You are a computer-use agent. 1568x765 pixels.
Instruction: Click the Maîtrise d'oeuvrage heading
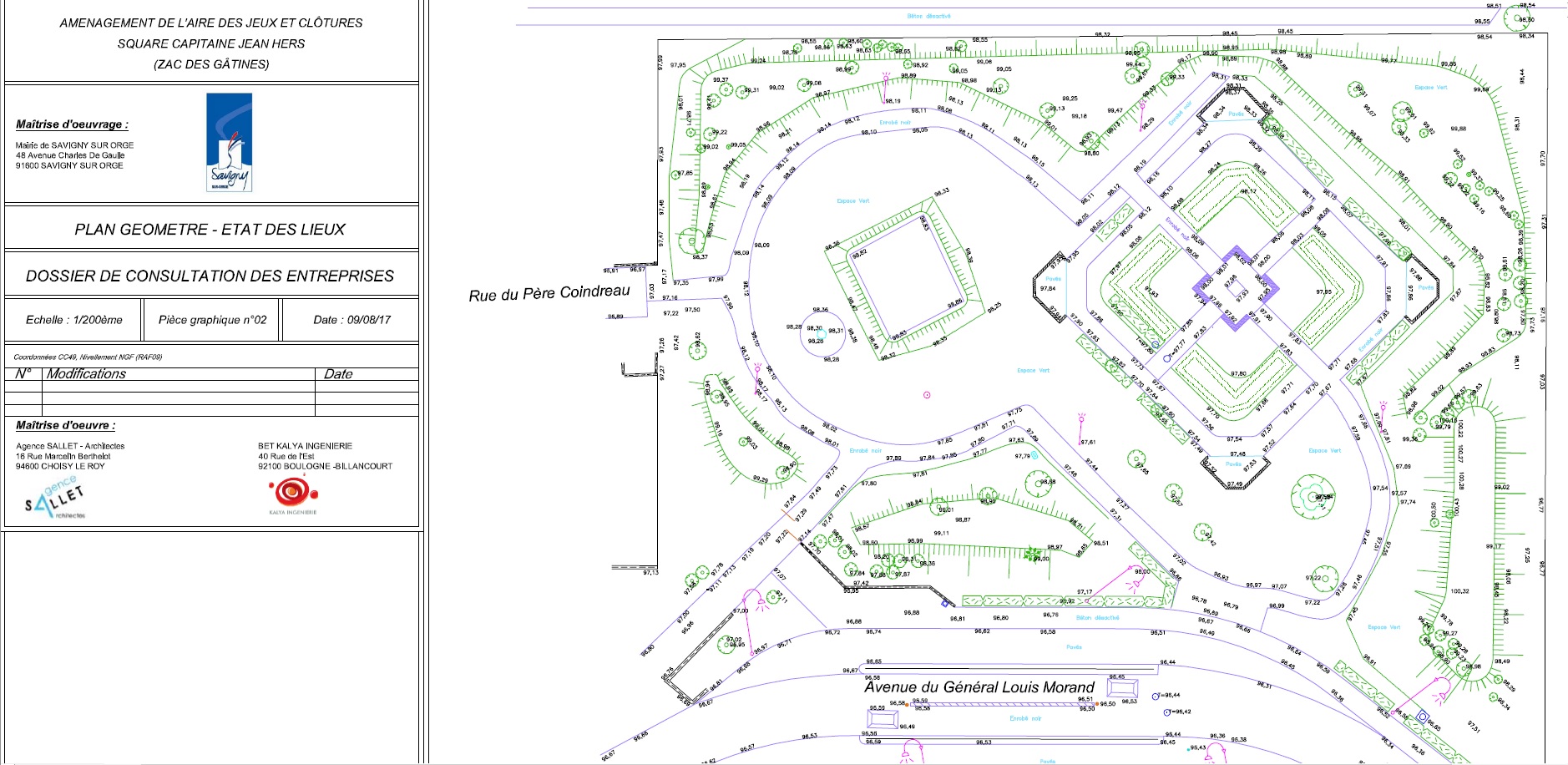pyautogui.click(x=72, y=124)
